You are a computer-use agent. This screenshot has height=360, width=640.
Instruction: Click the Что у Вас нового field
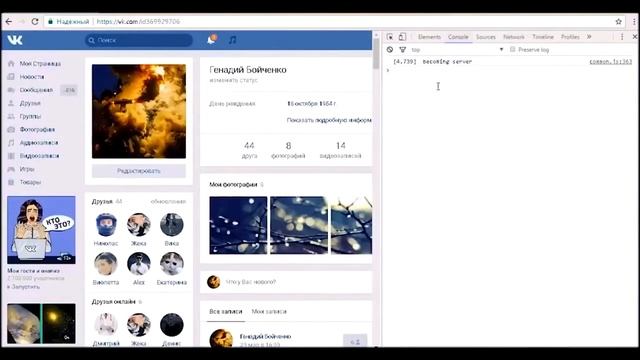coord(286,282)
